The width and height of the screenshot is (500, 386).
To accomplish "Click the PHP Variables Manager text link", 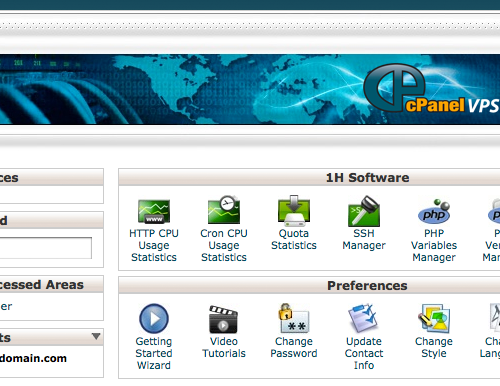I will pos(434,245).
